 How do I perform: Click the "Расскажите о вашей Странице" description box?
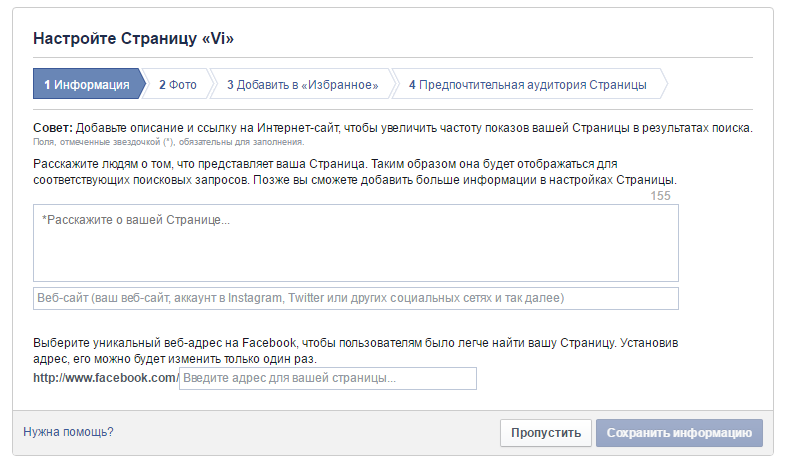[x=355, y=243]
